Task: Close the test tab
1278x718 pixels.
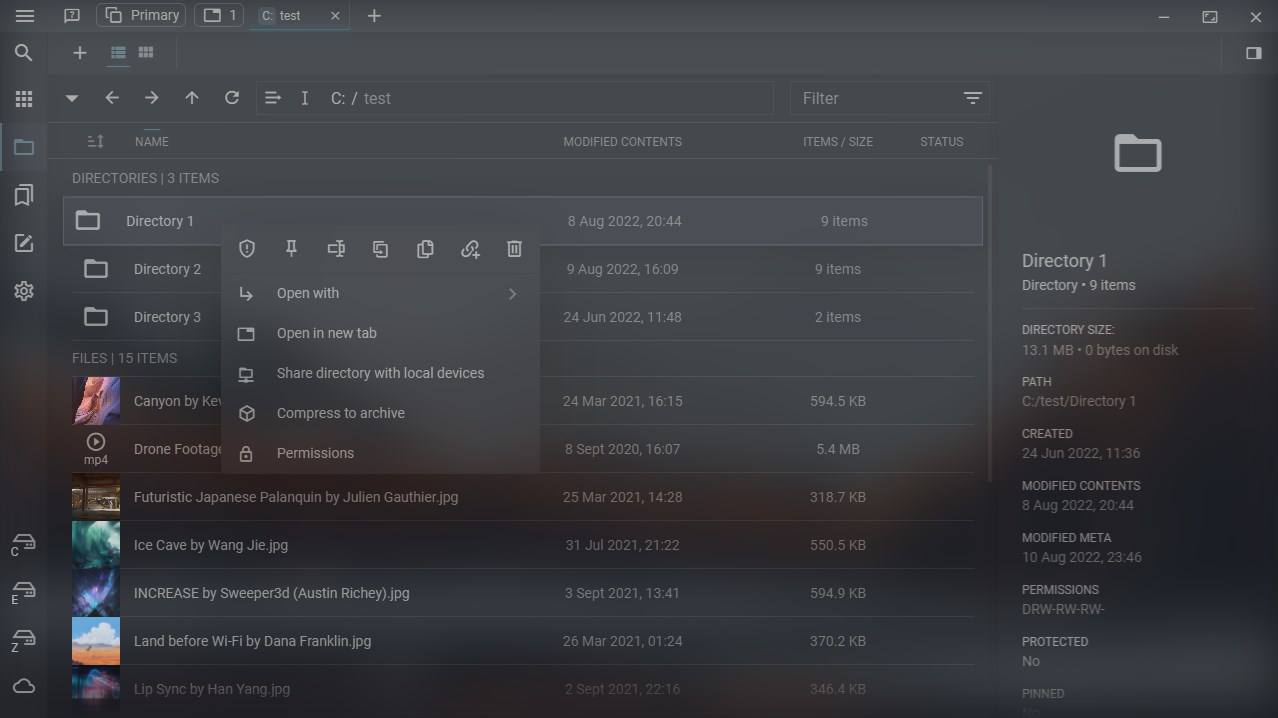Action: 335,16
